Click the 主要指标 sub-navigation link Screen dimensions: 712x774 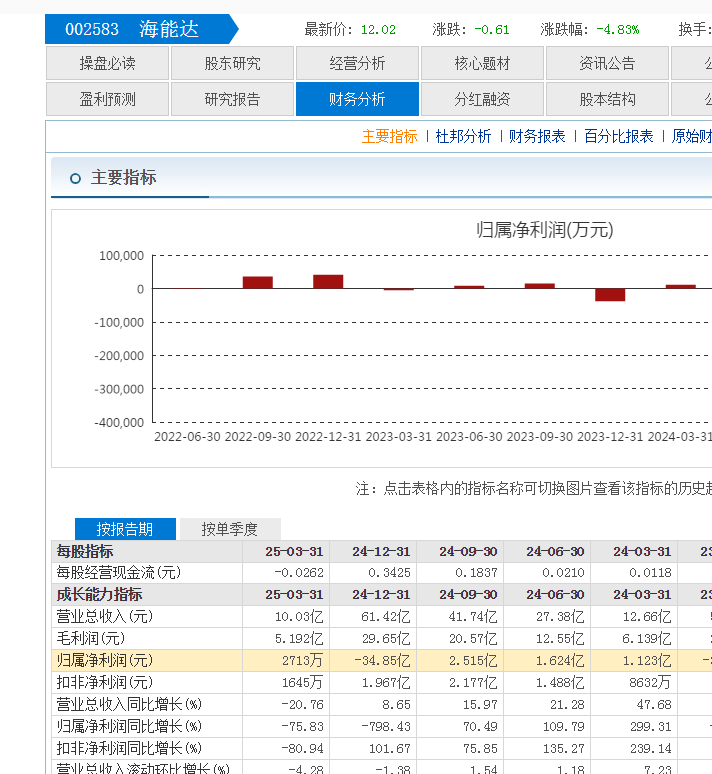click(390, 136)
